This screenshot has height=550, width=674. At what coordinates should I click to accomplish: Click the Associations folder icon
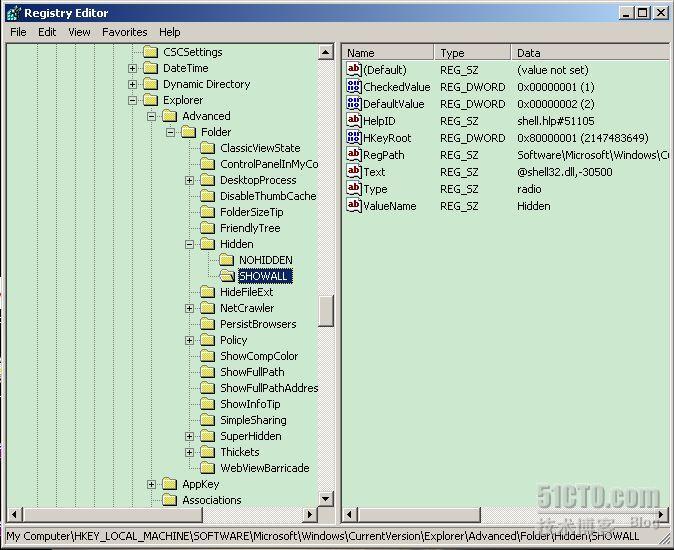point(169,500)
